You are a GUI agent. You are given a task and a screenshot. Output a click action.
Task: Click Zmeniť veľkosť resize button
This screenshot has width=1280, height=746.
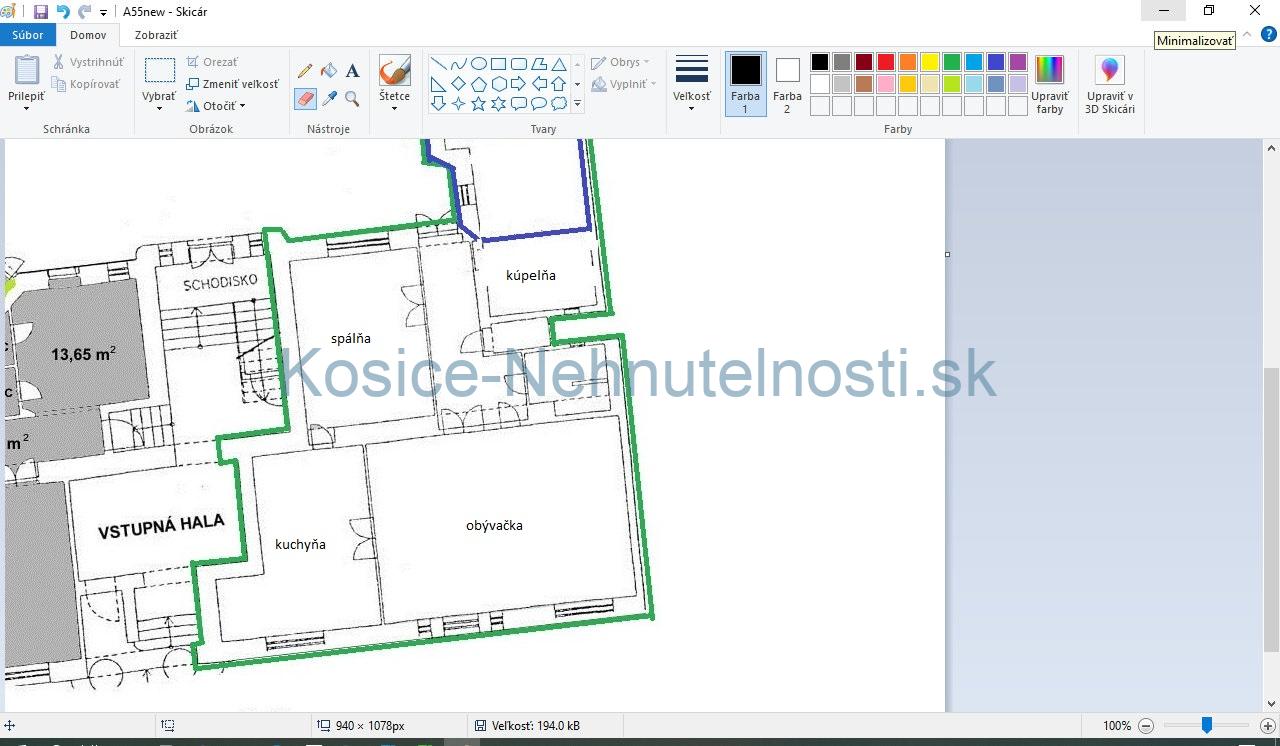[232, 84]
